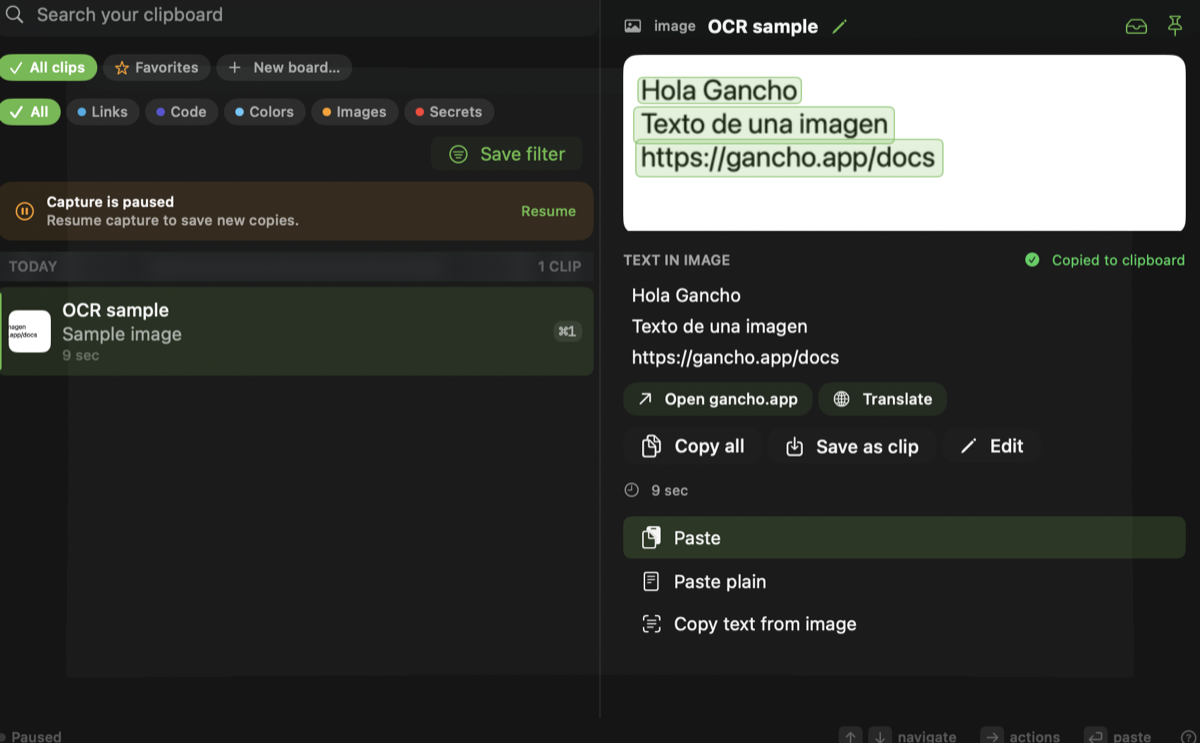Click the https://gancho.app/docs highlight in image
The image size is (1200, 743).
(x=788, y=158)
